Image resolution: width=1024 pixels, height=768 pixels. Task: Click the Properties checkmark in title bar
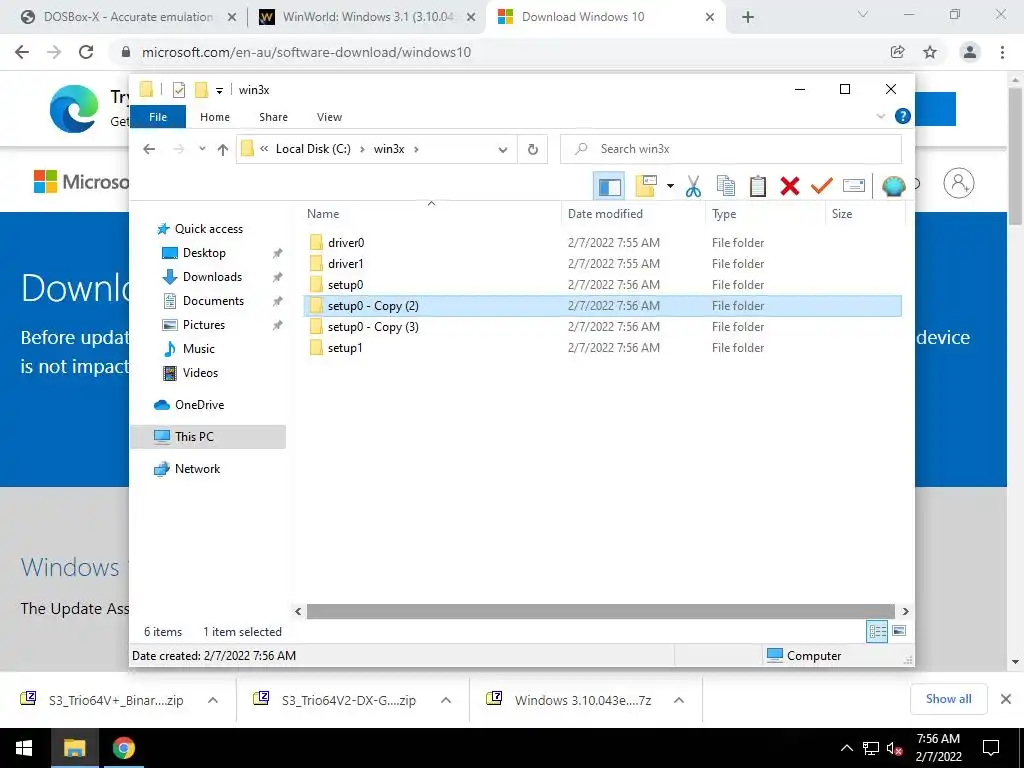pos(178,90)
